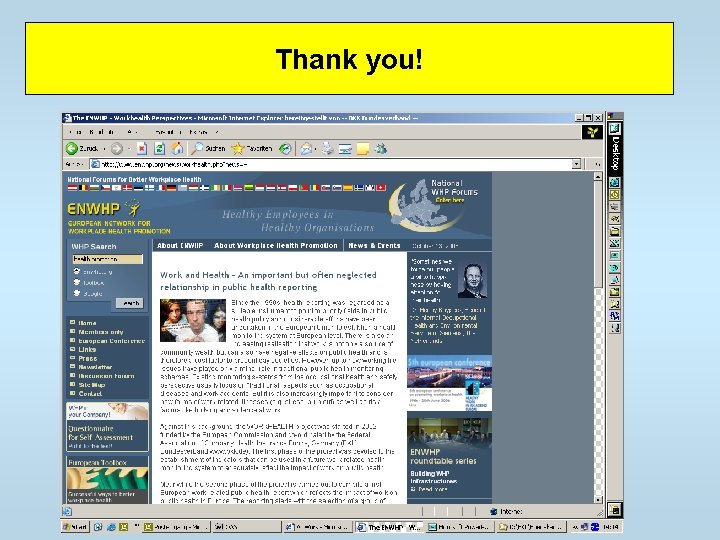Open the Mail button dropdown arrow
The image size is (720, 540).
tap(316, 149)
